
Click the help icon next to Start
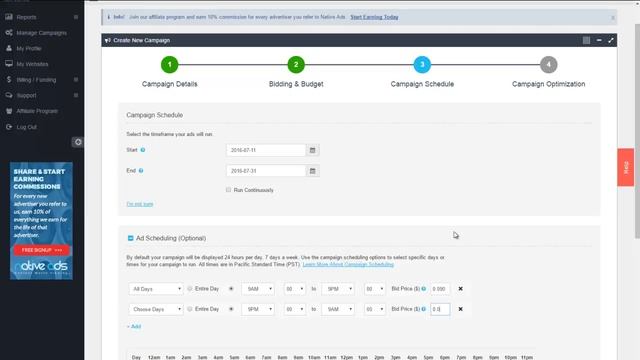pos(143,150)
